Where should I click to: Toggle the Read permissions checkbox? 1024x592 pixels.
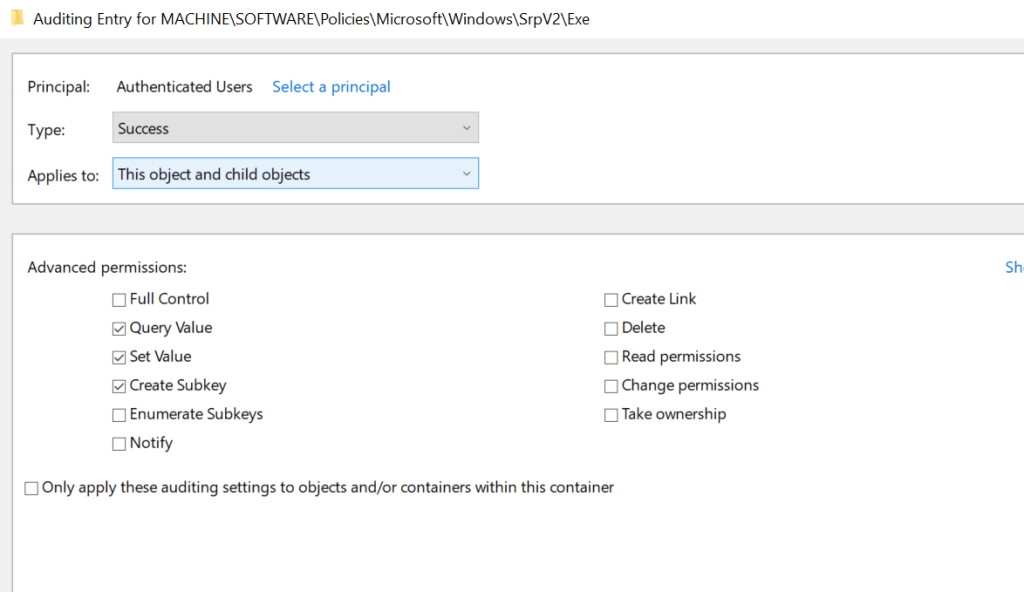click(x=611, y=357)
